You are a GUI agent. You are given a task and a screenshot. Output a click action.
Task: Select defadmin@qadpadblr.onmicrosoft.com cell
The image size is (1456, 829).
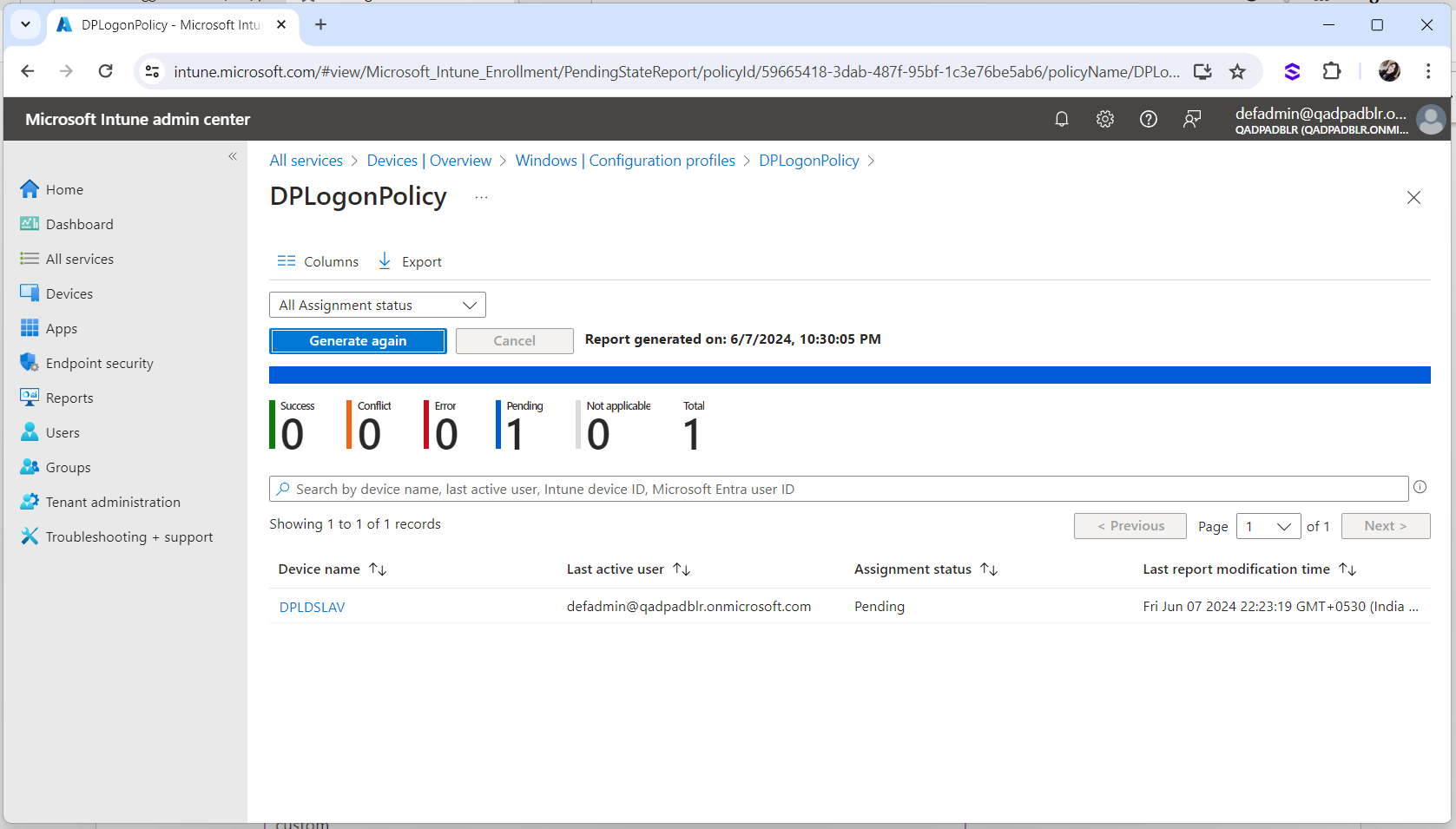688,607
